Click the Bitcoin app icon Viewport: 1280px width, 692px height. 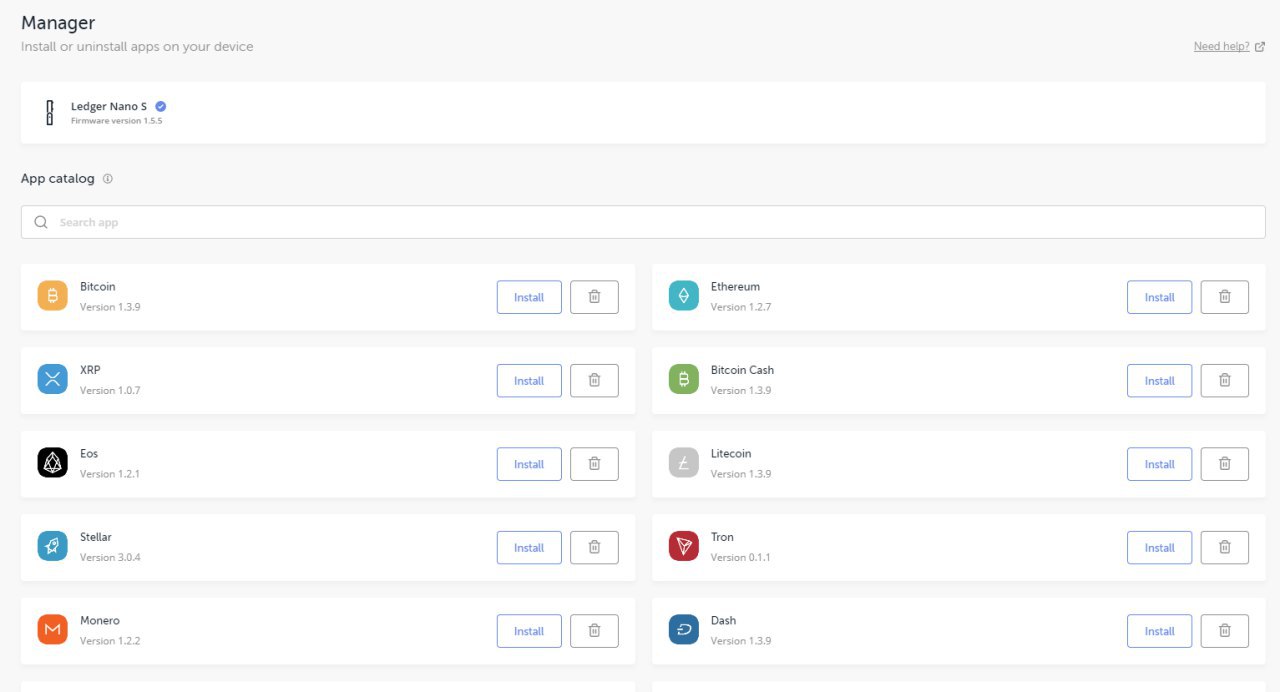pos(53,296)
